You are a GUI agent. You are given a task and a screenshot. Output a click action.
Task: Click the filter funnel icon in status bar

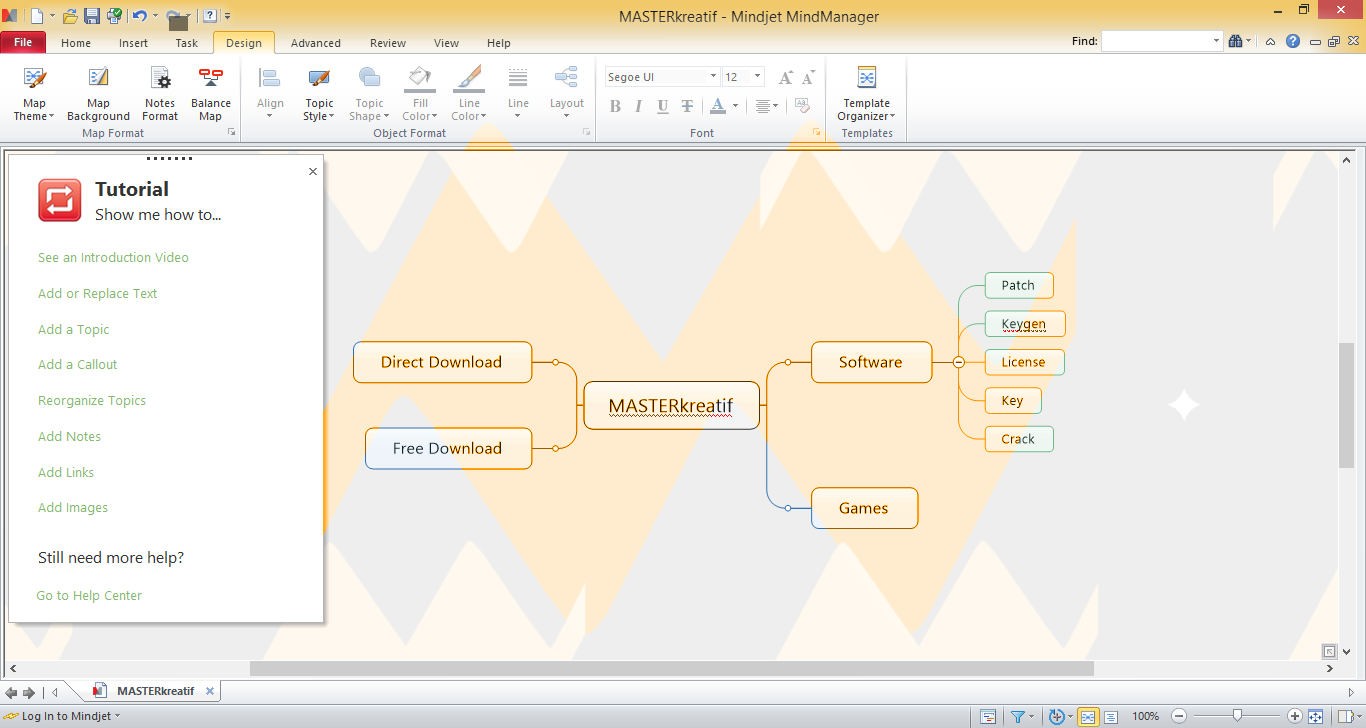[1017, 717]
